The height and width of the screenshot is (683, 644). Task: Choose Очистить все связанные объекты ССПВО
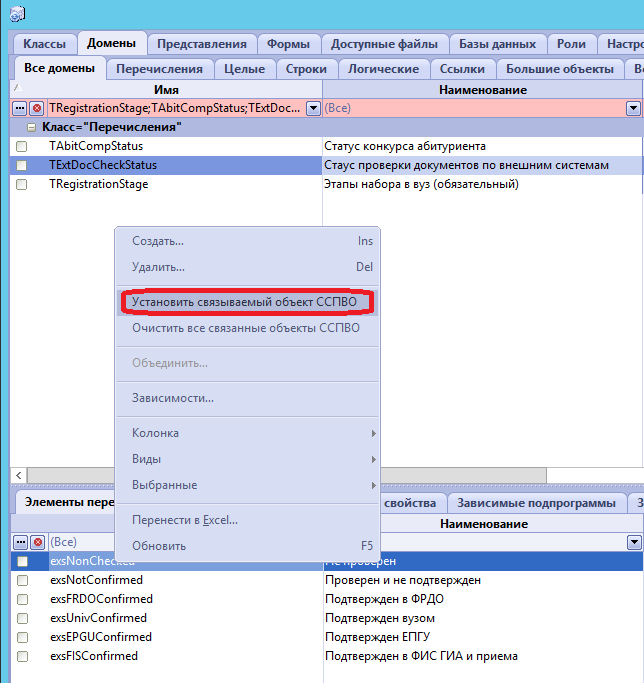(x=247, y=328)
